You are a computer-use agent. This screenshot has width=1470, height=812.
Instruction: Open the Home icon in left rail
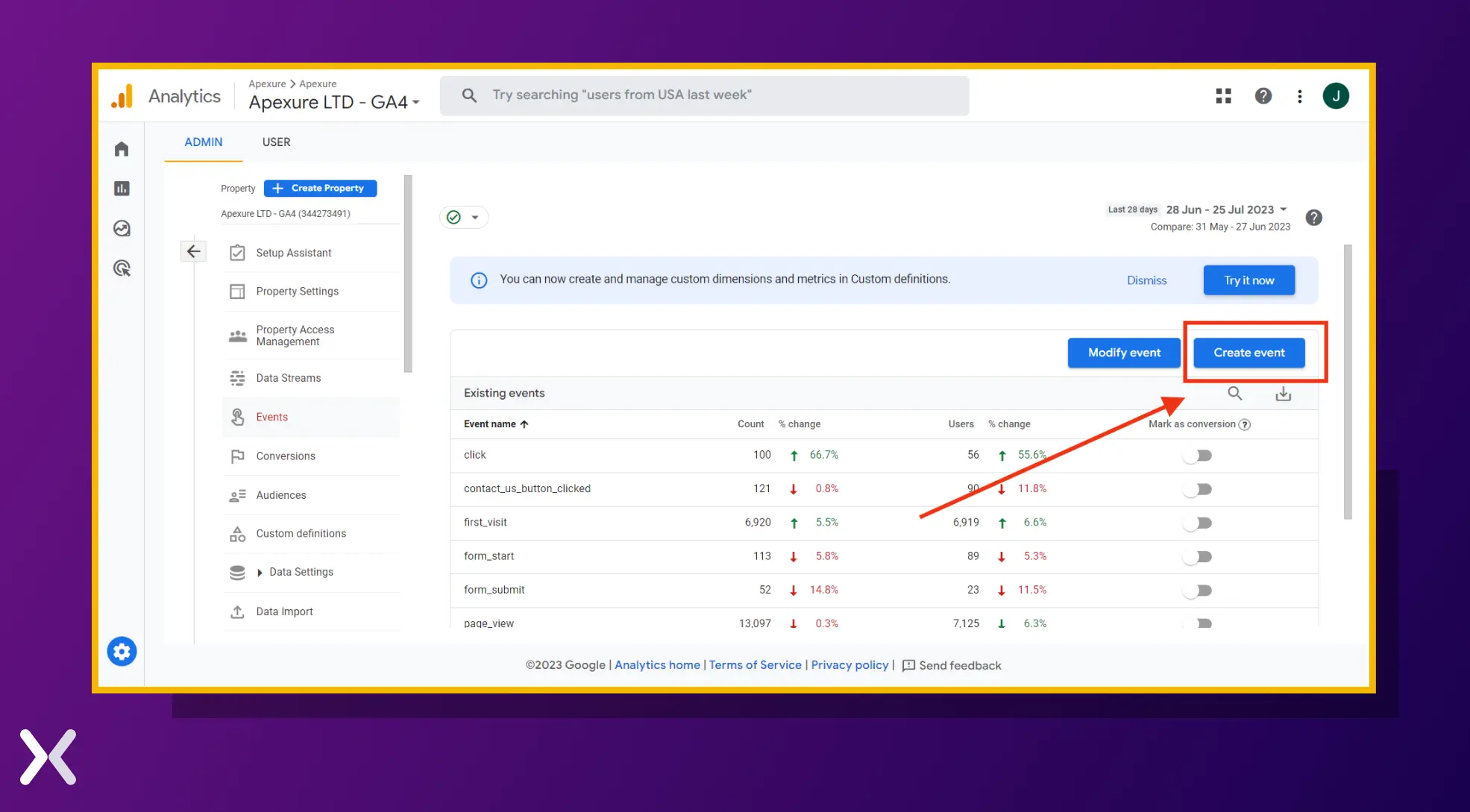(x=122, y=149)
